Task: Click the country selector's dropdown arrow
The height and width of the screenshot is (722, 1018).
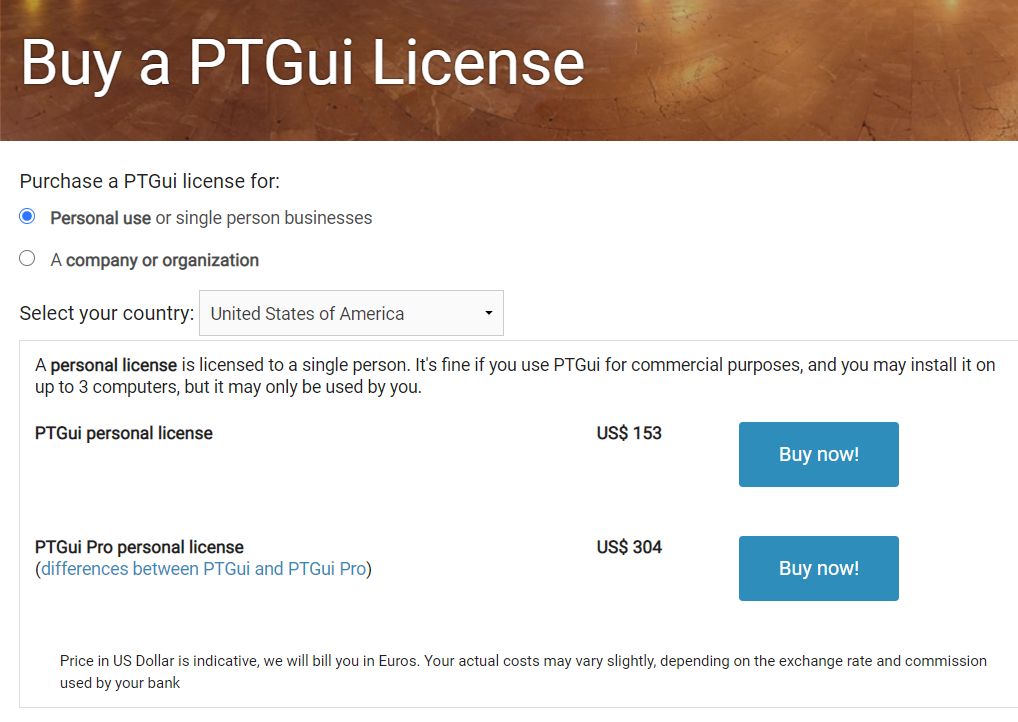Action: 489,313
